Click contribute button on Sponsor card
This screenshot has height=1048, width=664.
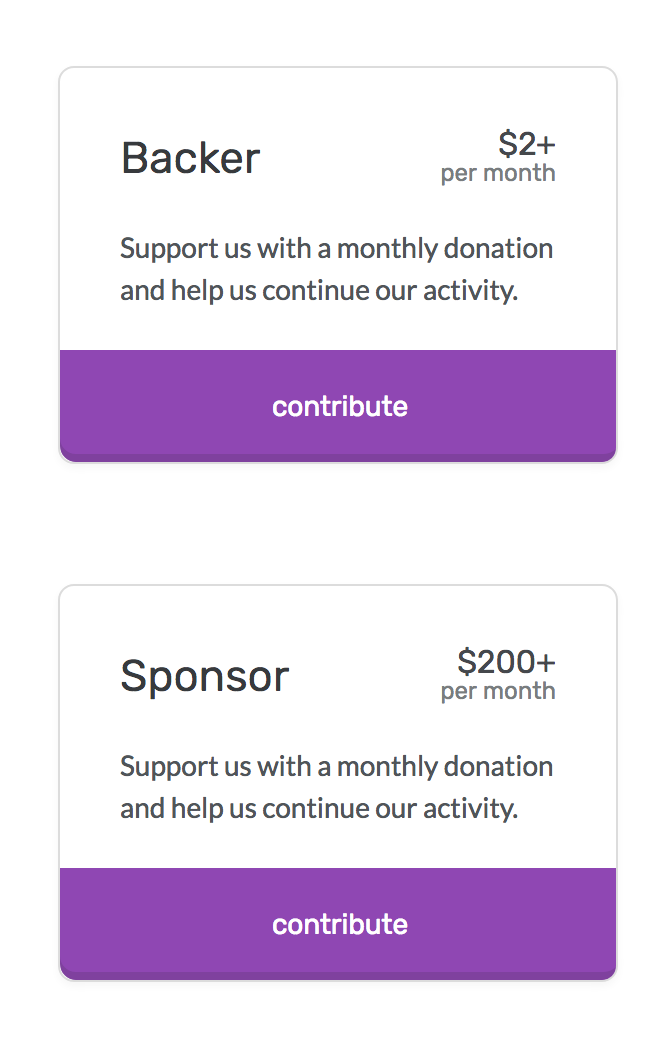[x=338, y=924]
